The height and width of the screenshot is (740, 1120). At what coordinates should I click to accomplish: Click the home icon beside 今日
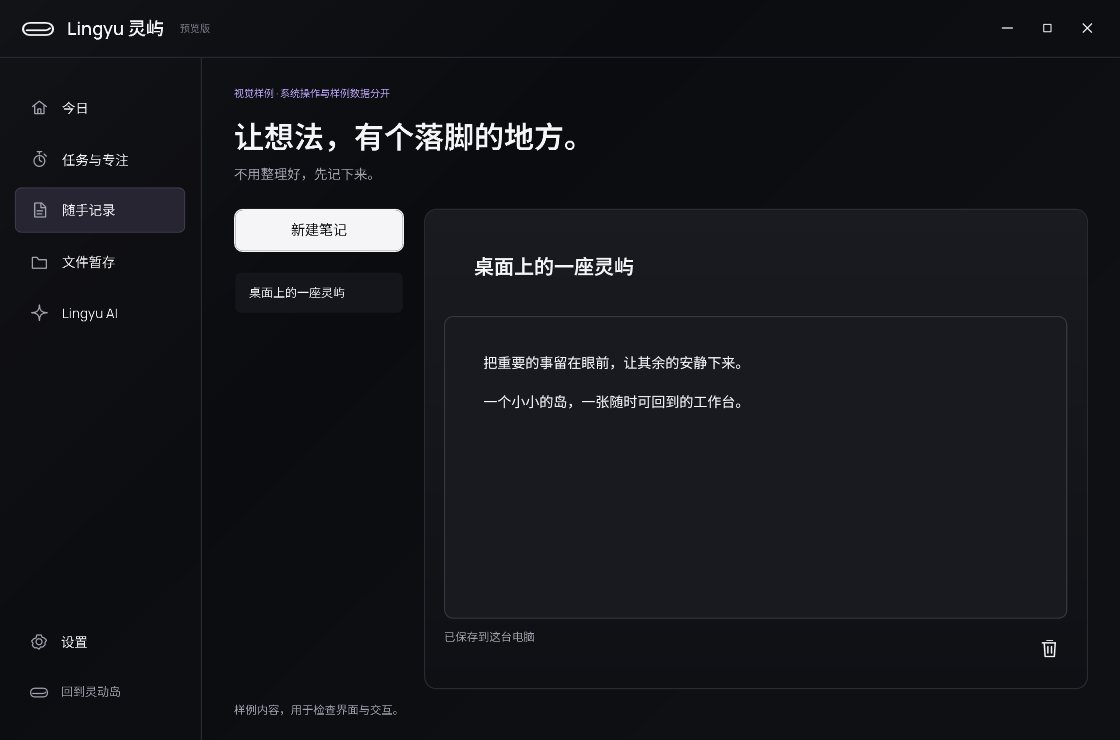tap(39, 108)
